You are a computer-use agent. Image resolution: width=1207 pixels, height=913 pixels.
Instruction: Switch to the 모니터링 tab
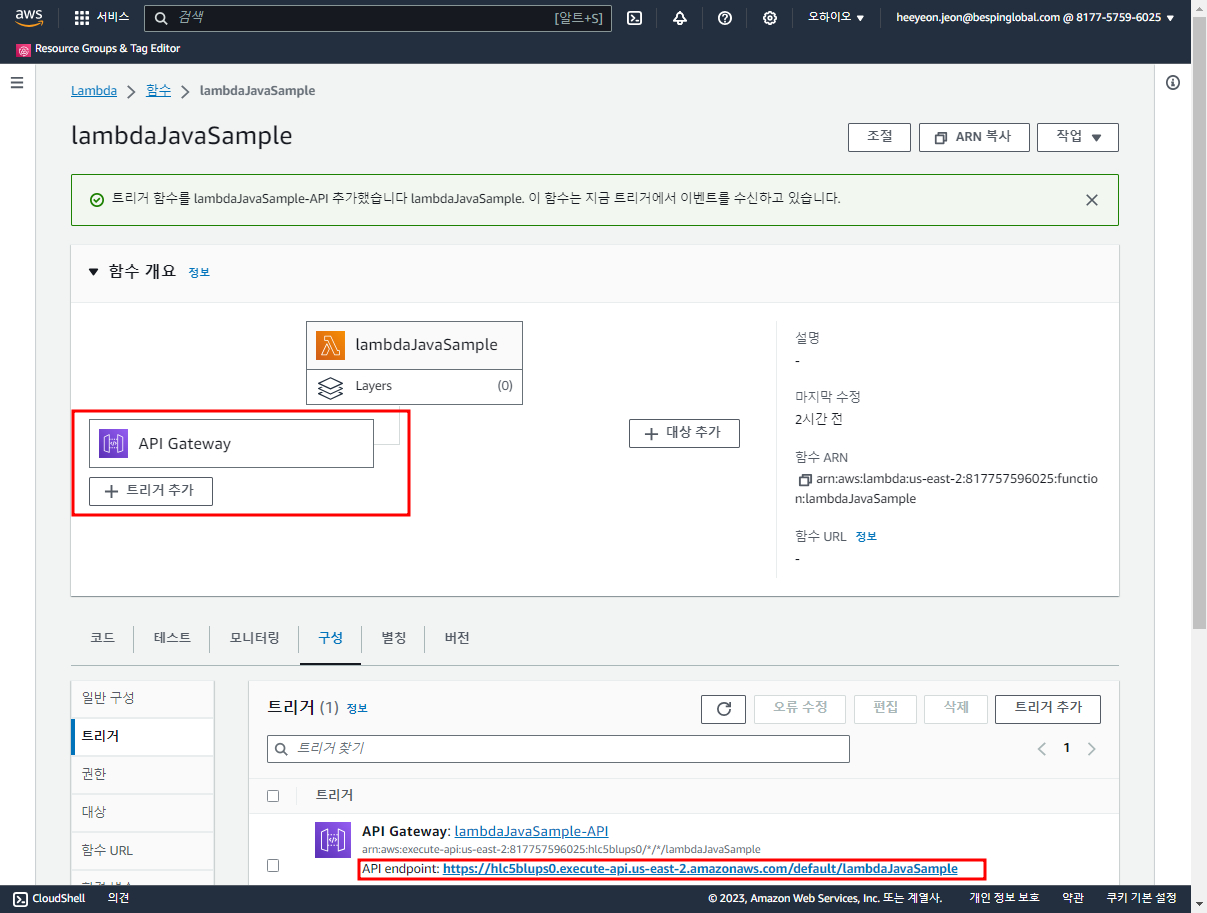tap(254, 638)
